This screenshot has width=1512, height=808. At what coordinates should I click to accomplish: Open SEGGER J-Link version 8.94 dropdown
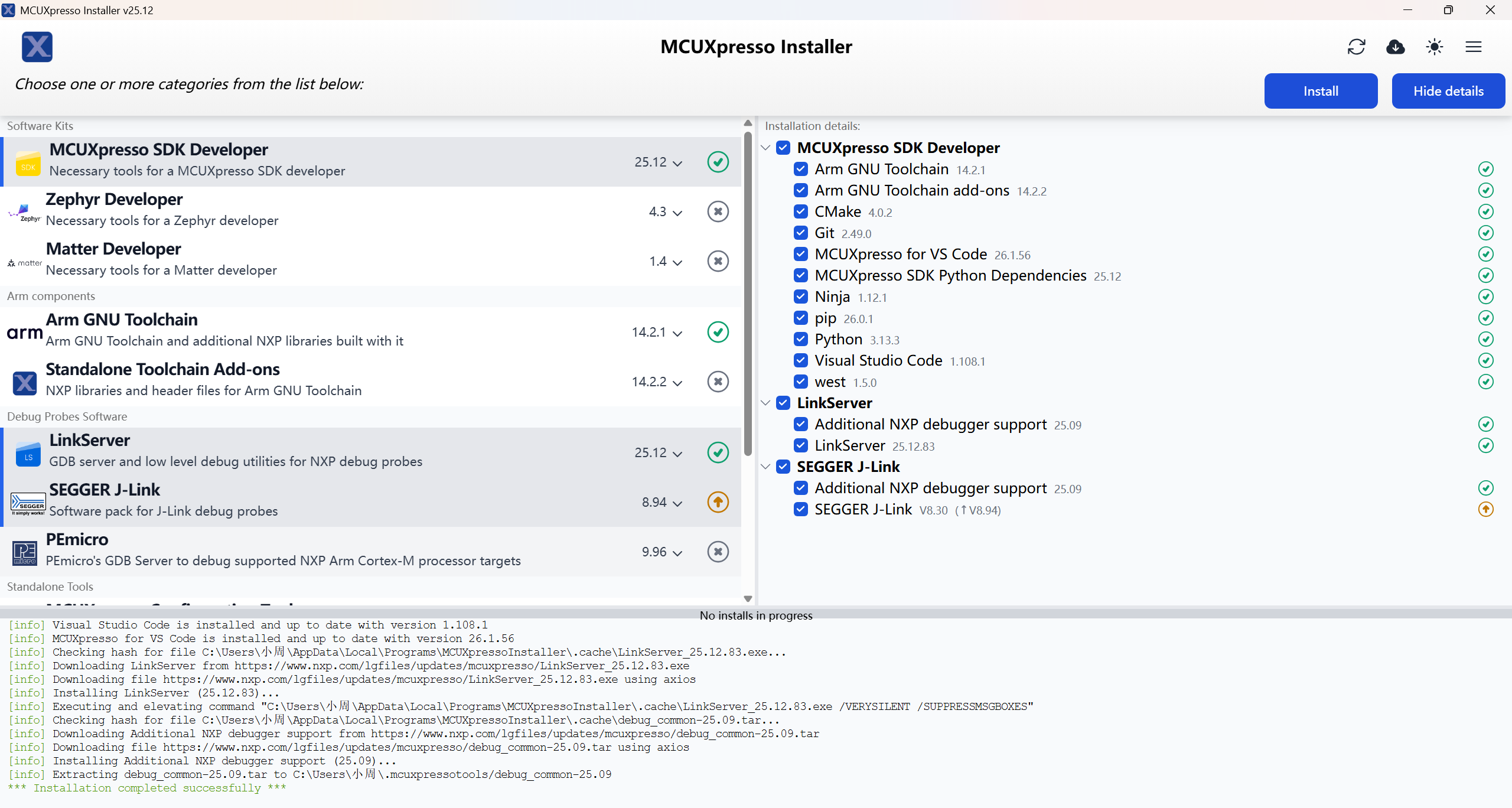coord(662,503)
